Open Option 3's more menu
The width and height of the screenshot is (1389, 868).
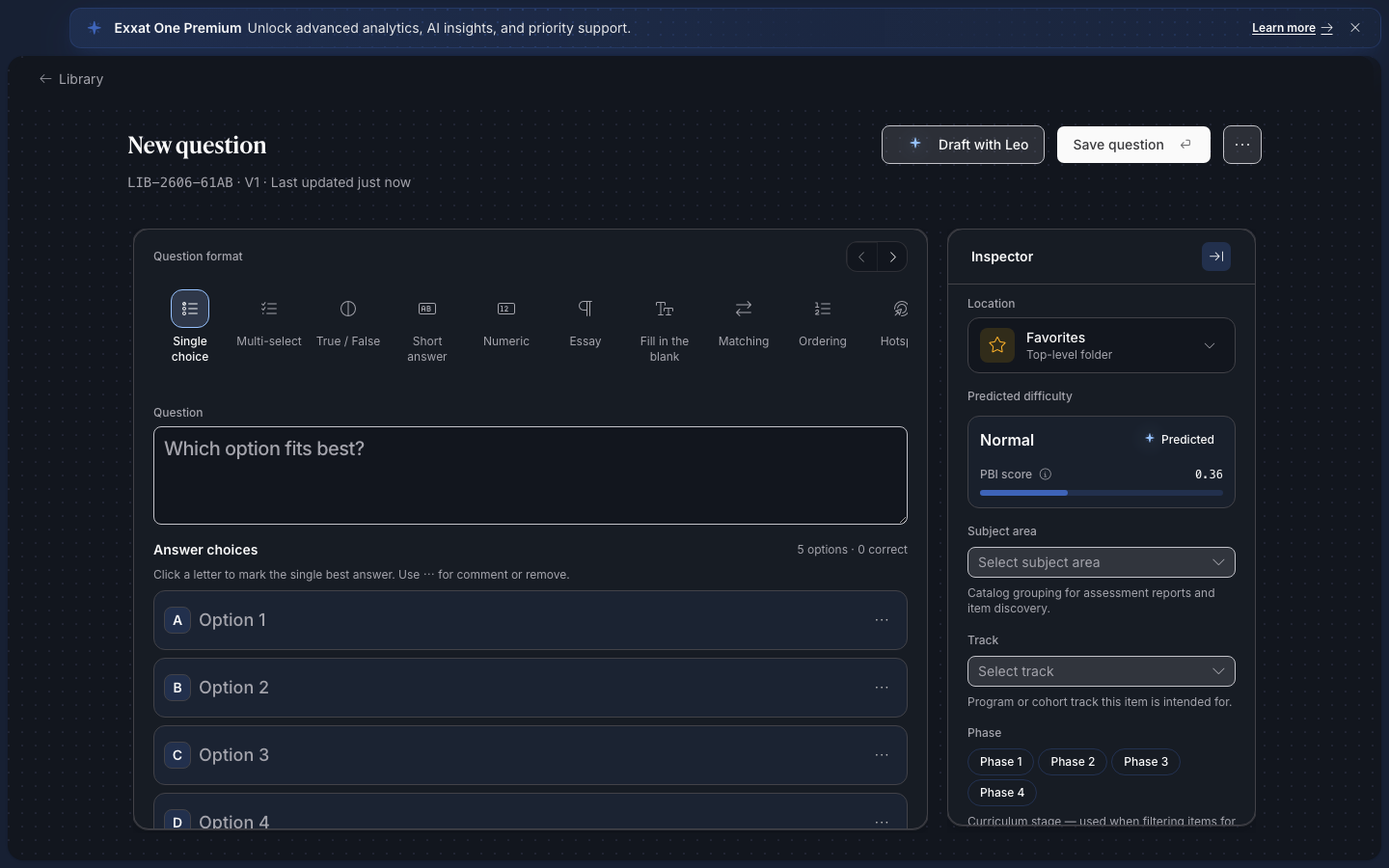(x=882, y=755)
